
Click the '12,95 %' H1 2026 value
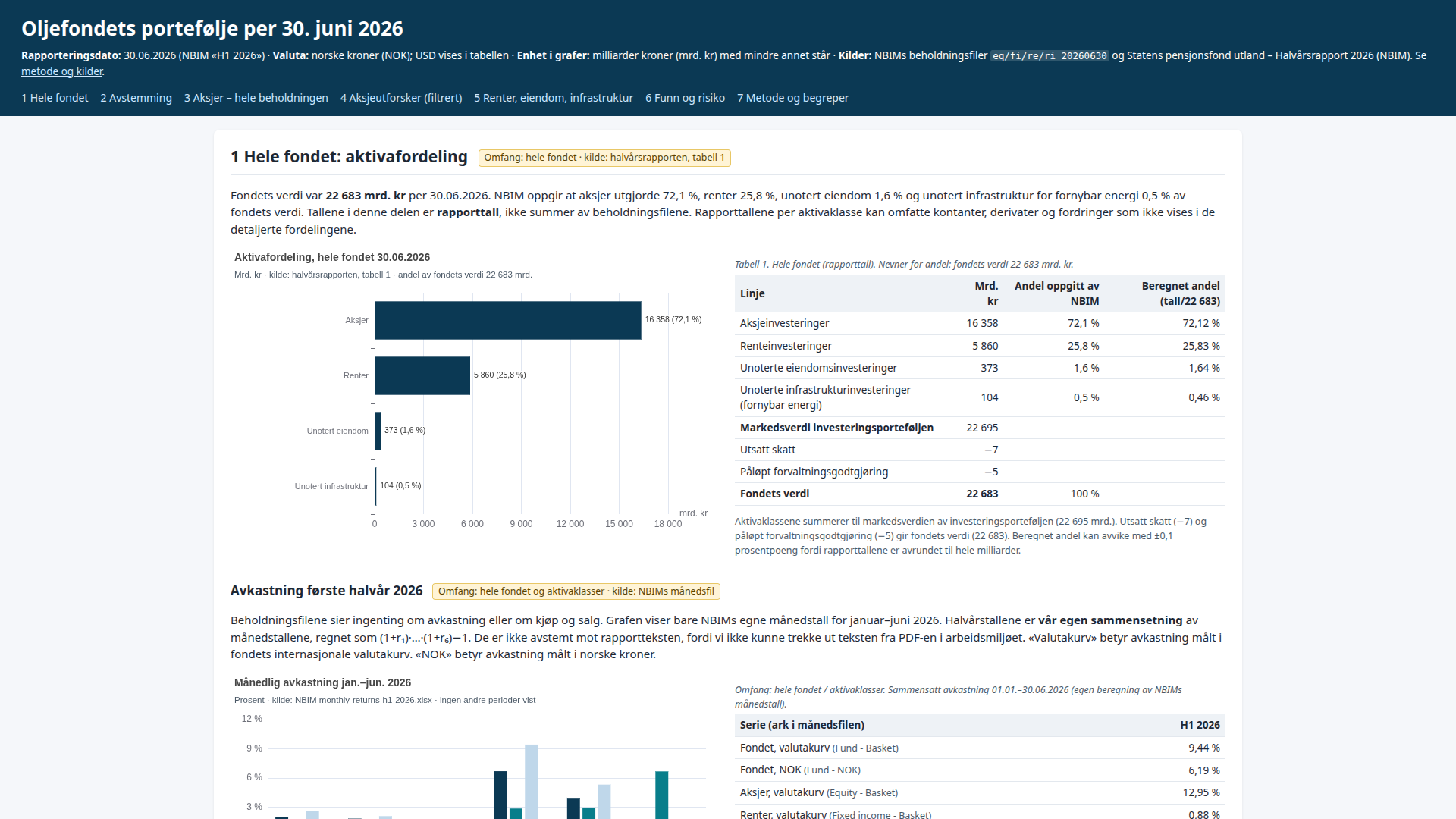point(1201,792)
